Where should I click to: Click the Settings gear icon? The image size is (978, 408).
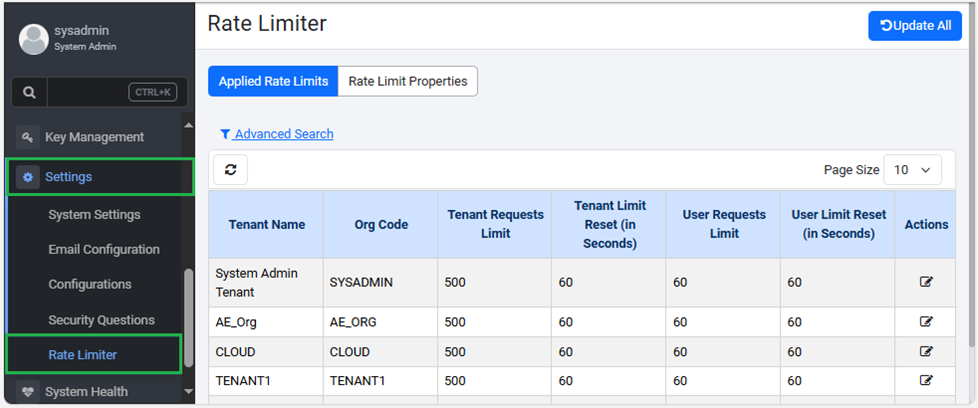click(27, 177)
